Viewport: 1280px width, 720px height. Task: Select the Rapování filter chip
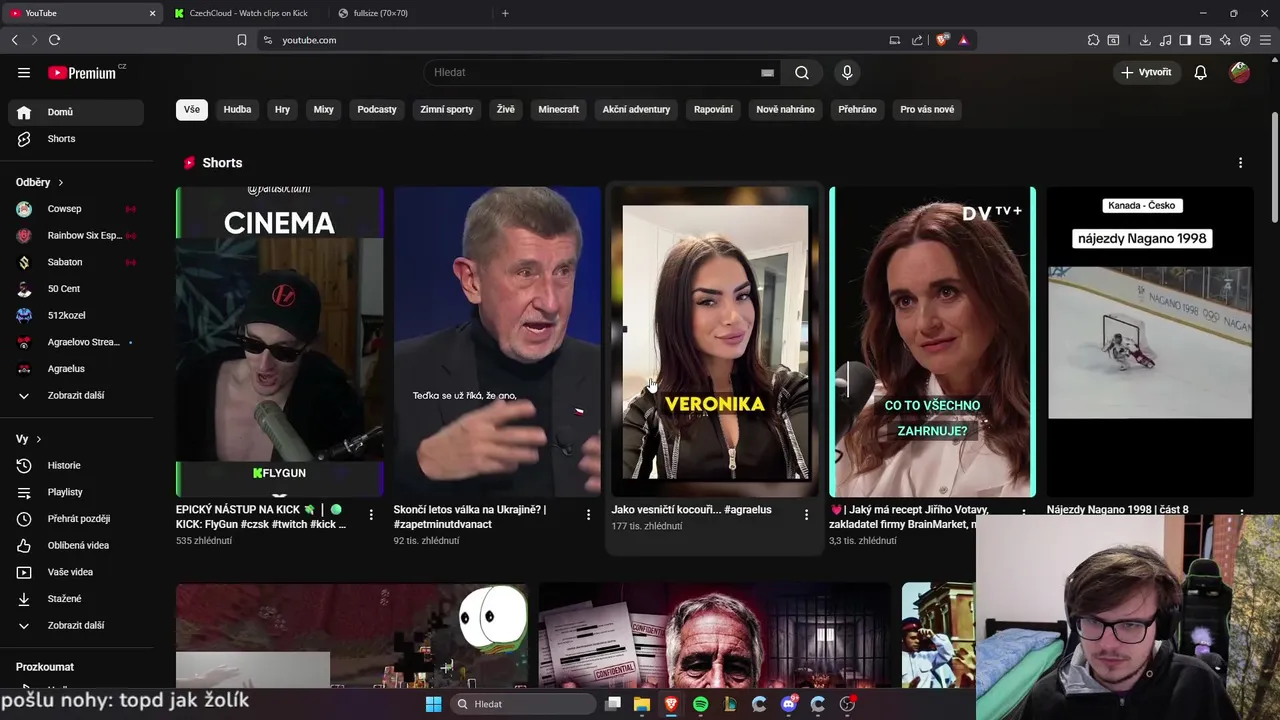[713, 109]
